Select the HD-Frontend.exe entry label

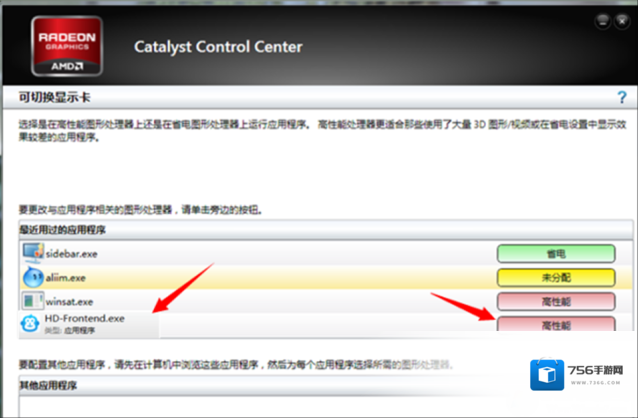coord(85,318)
